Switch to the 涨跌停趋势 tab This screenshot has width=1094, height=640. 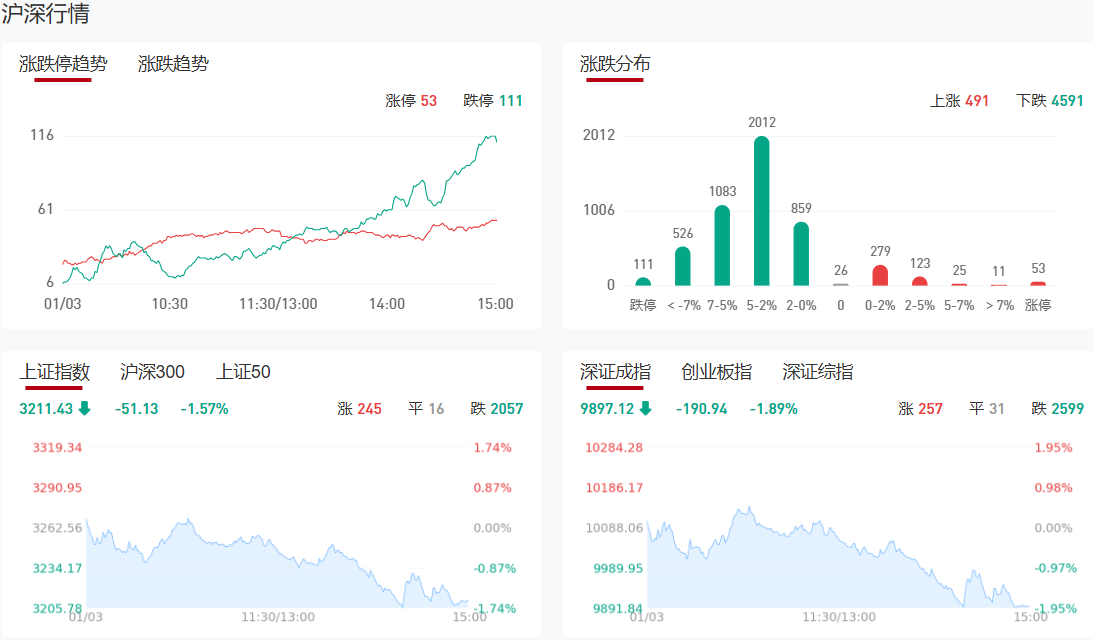click(x=63, y=64)
